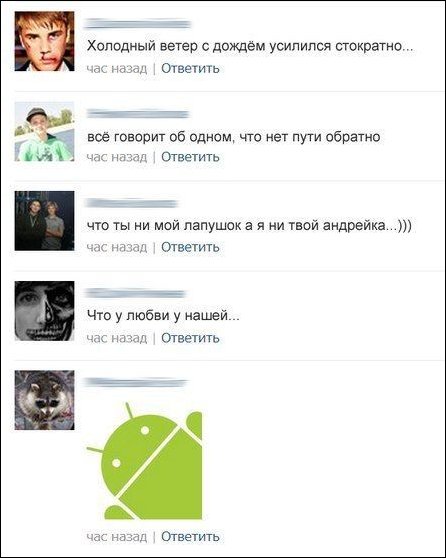Viewport: 446px width, 558px height.
Task: Open blurred username above fourth comment
Action: [x=135, y=294]
